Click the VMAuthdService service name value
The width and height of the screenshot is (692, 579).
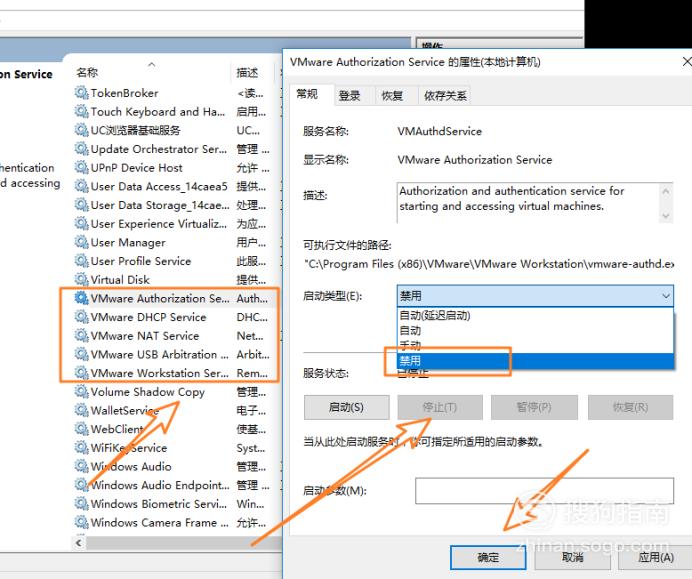(440, 131)
